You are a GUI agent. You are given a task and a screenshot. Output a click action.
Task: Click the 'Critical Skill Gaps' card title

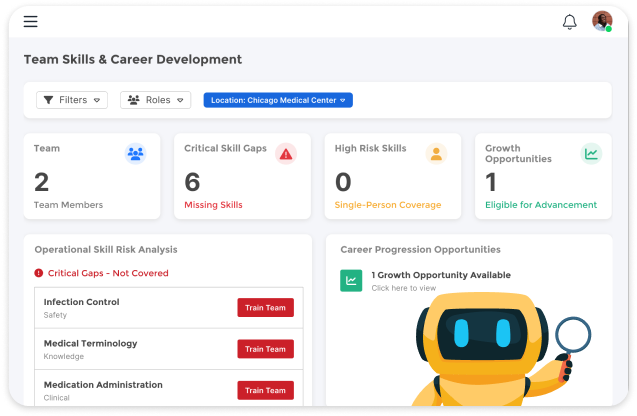tap(225, 148)
